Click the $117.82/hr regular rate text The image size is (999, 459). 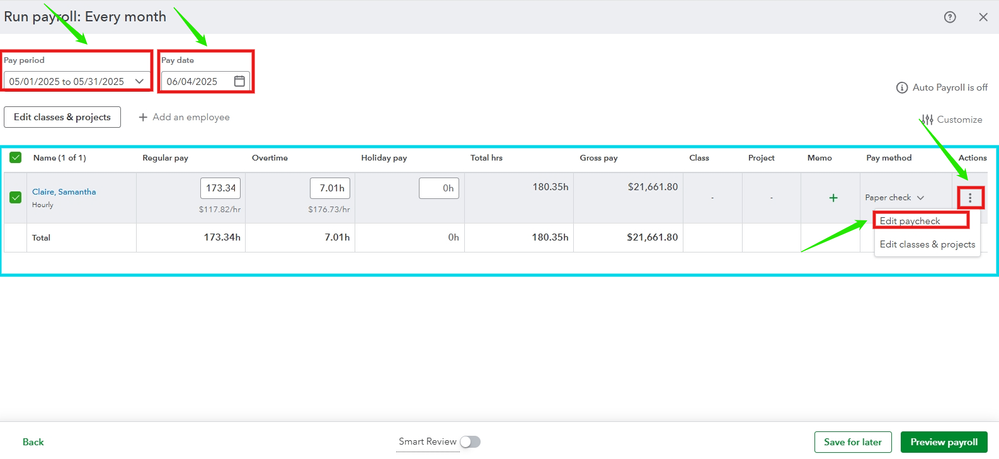pyautogui.click(x=221, y=208)
